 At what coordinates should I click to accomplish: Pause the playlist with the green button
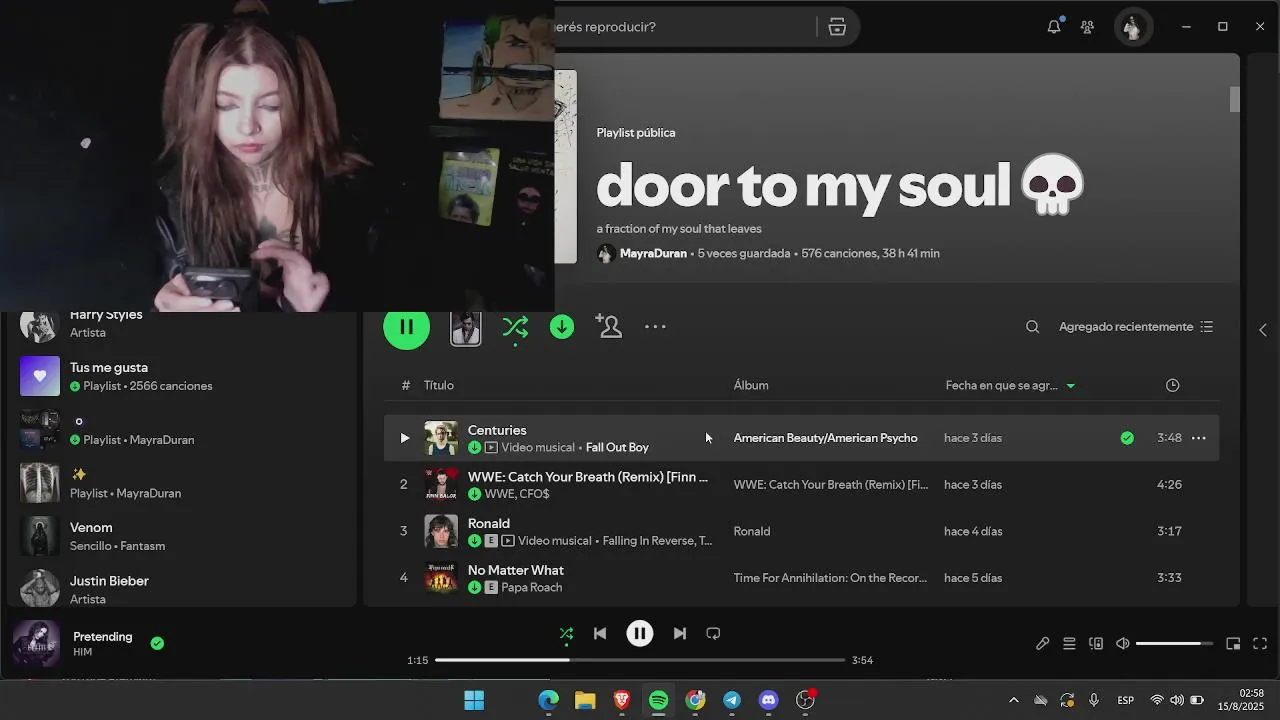(406, 326)
